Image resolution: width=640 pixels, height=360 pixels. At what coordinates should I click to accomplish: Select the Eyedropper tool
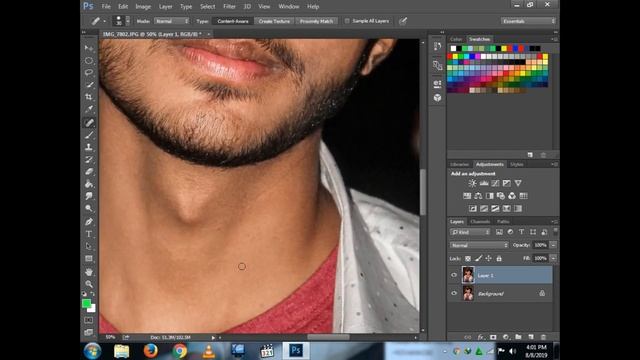click(89, 109)
